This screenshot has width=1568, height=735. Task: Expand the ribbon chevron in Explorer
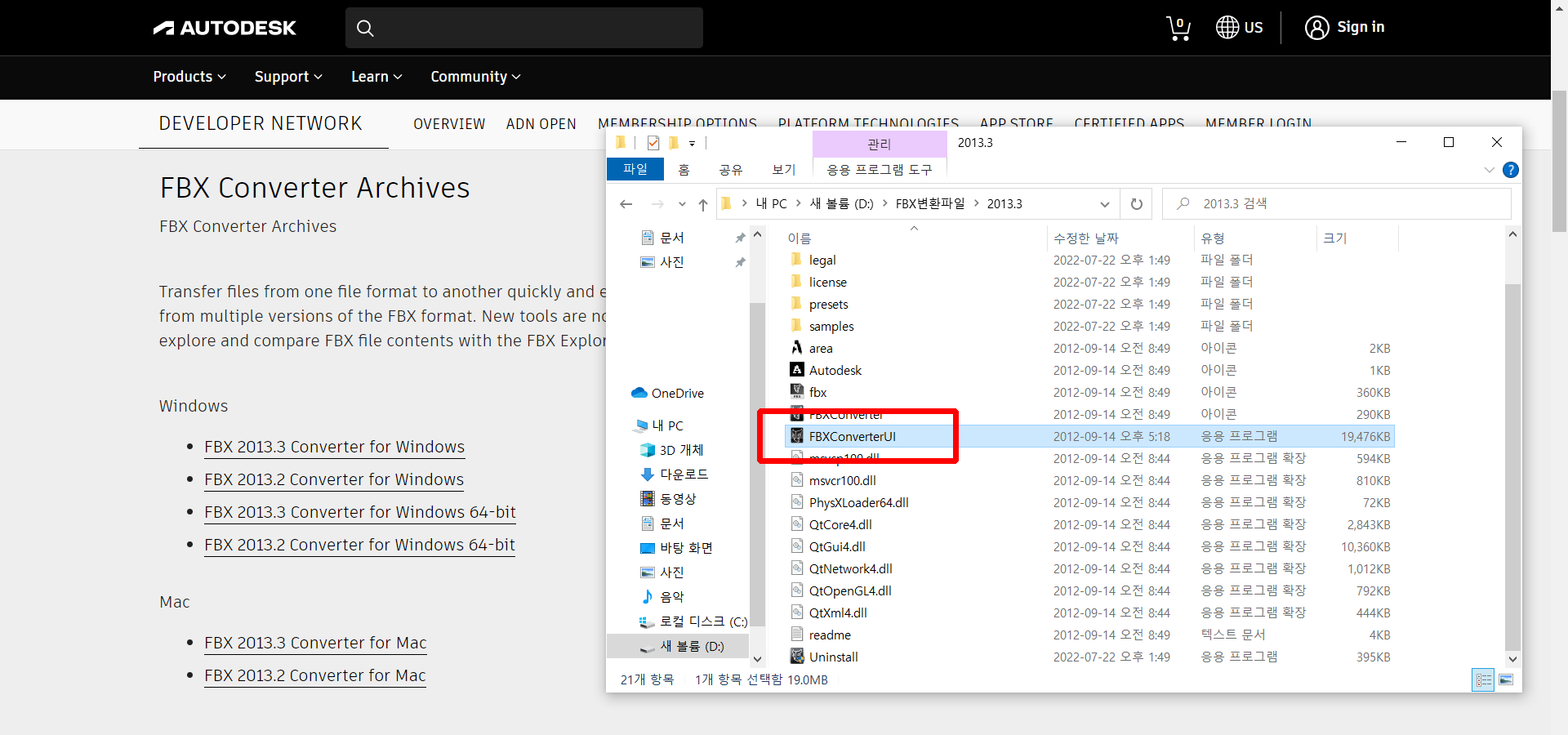point(1489,170)
